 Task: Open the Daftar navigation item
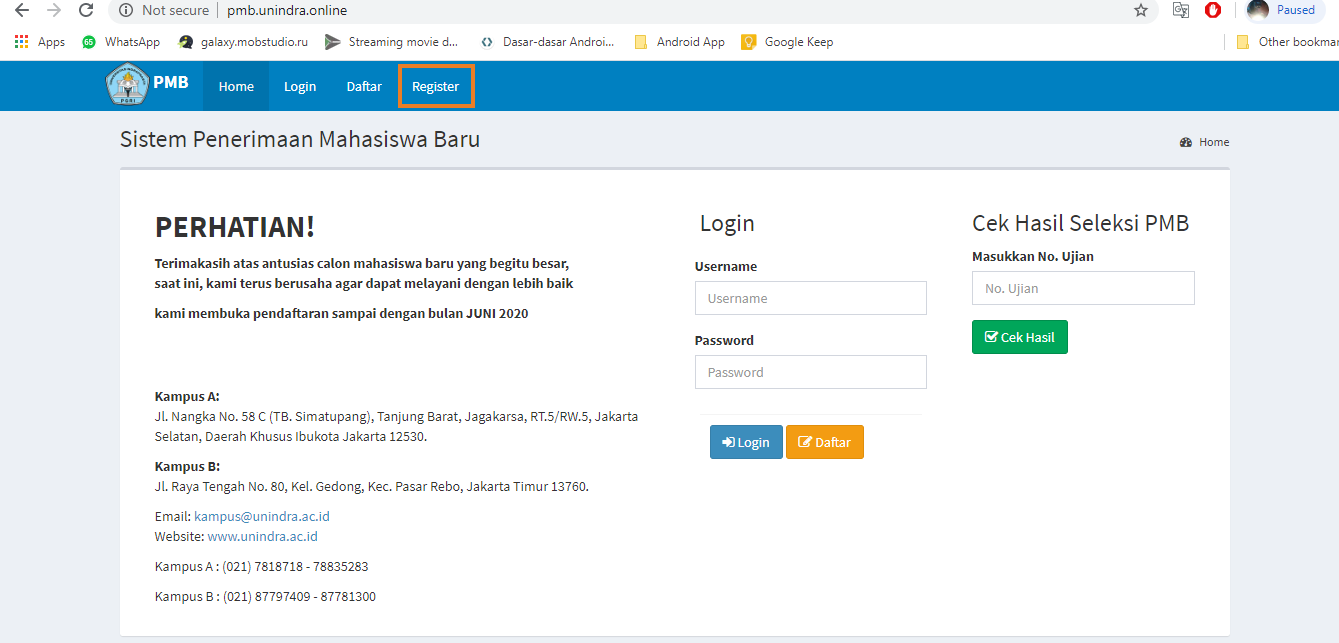[x=363, y=86]
